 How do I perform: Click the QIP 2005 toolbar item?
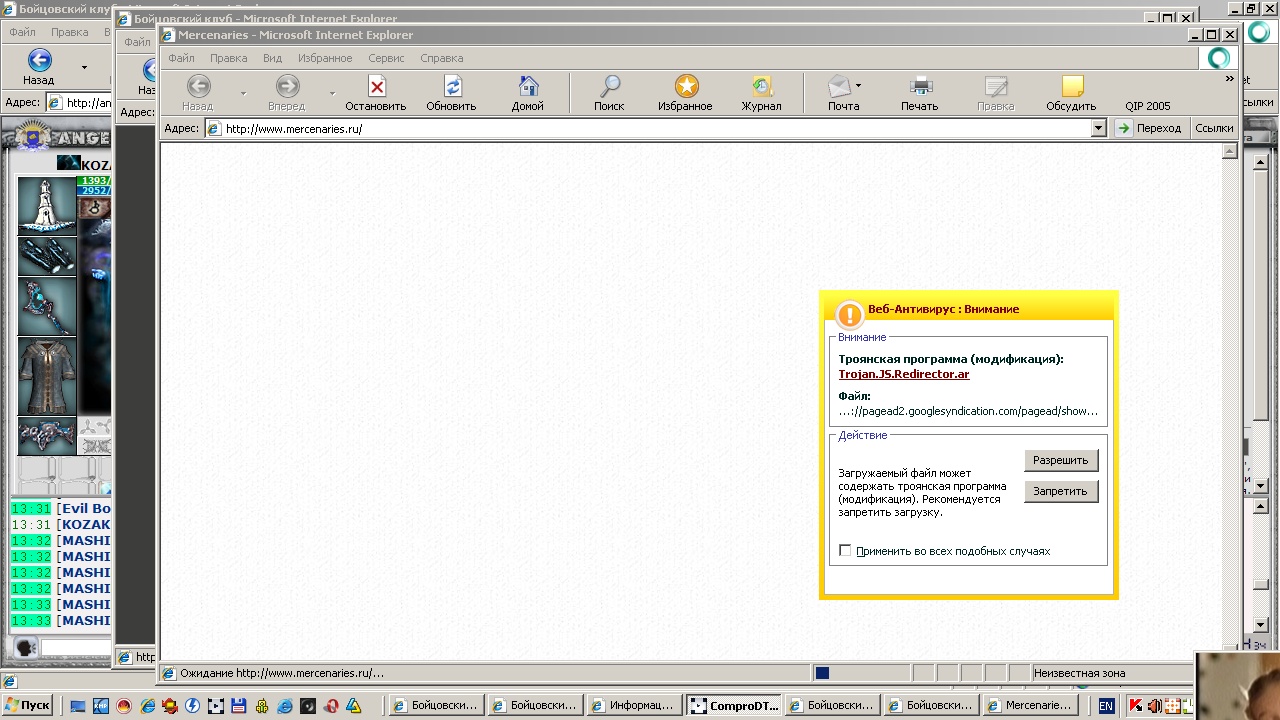coord(1147,105)
